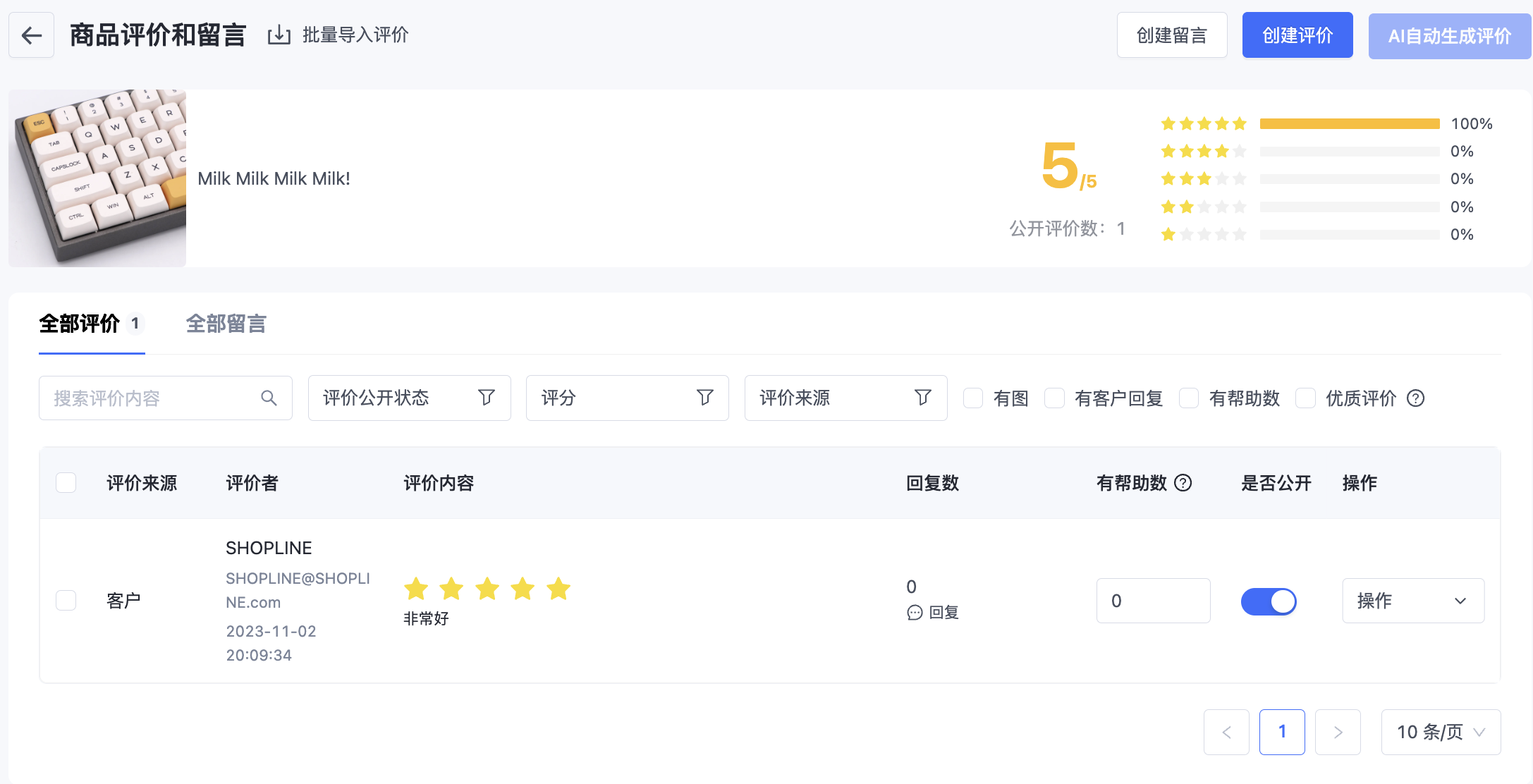Click the AI自动生成评价 button
This screenshot has width=1533, height=784.
tap(1448, 35)
